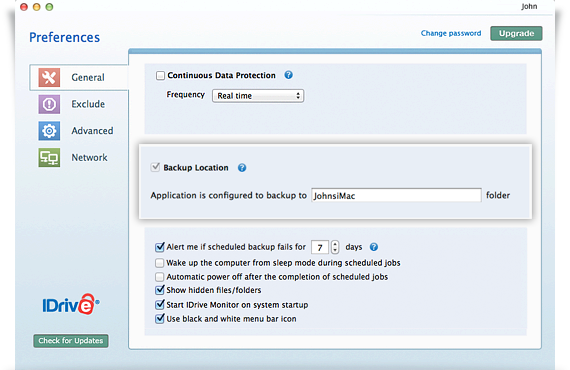Image resolution: width=570 pixels, height=370 pixels.
Task: Click the IDrive logo
Action: pos(71,304)
